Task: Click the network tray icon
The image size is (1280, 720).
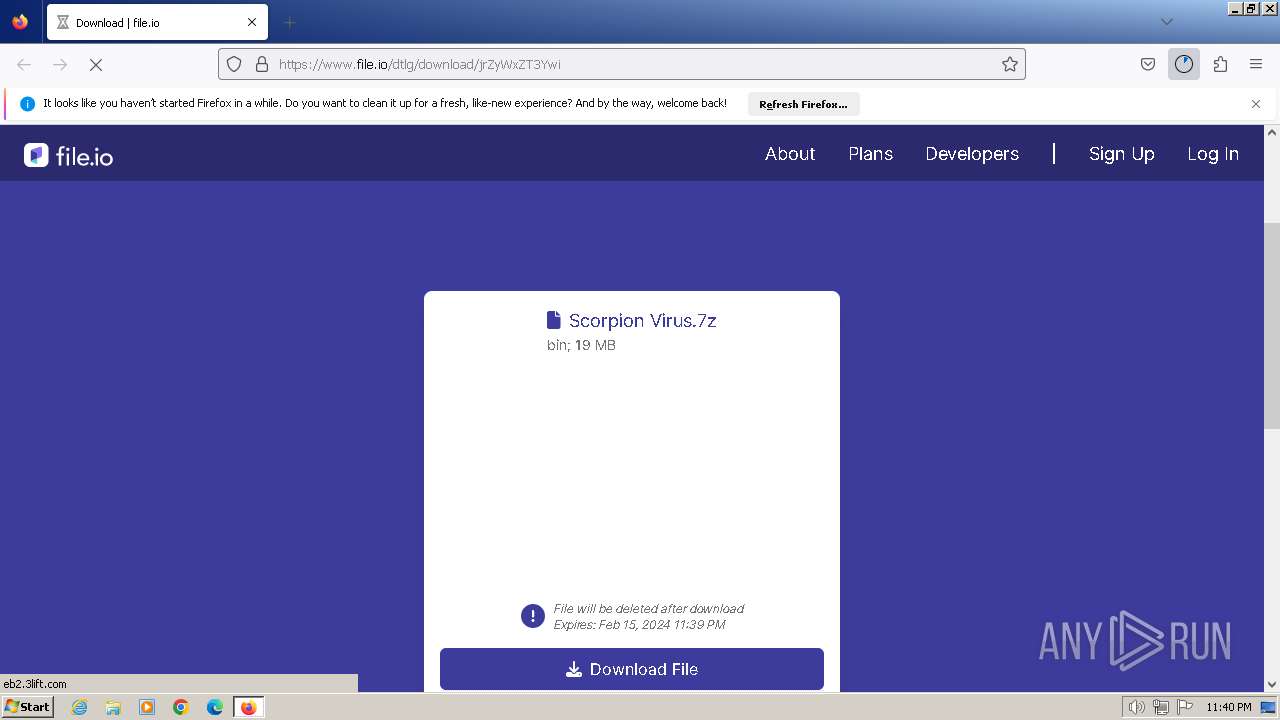Action: [1161, 707]
